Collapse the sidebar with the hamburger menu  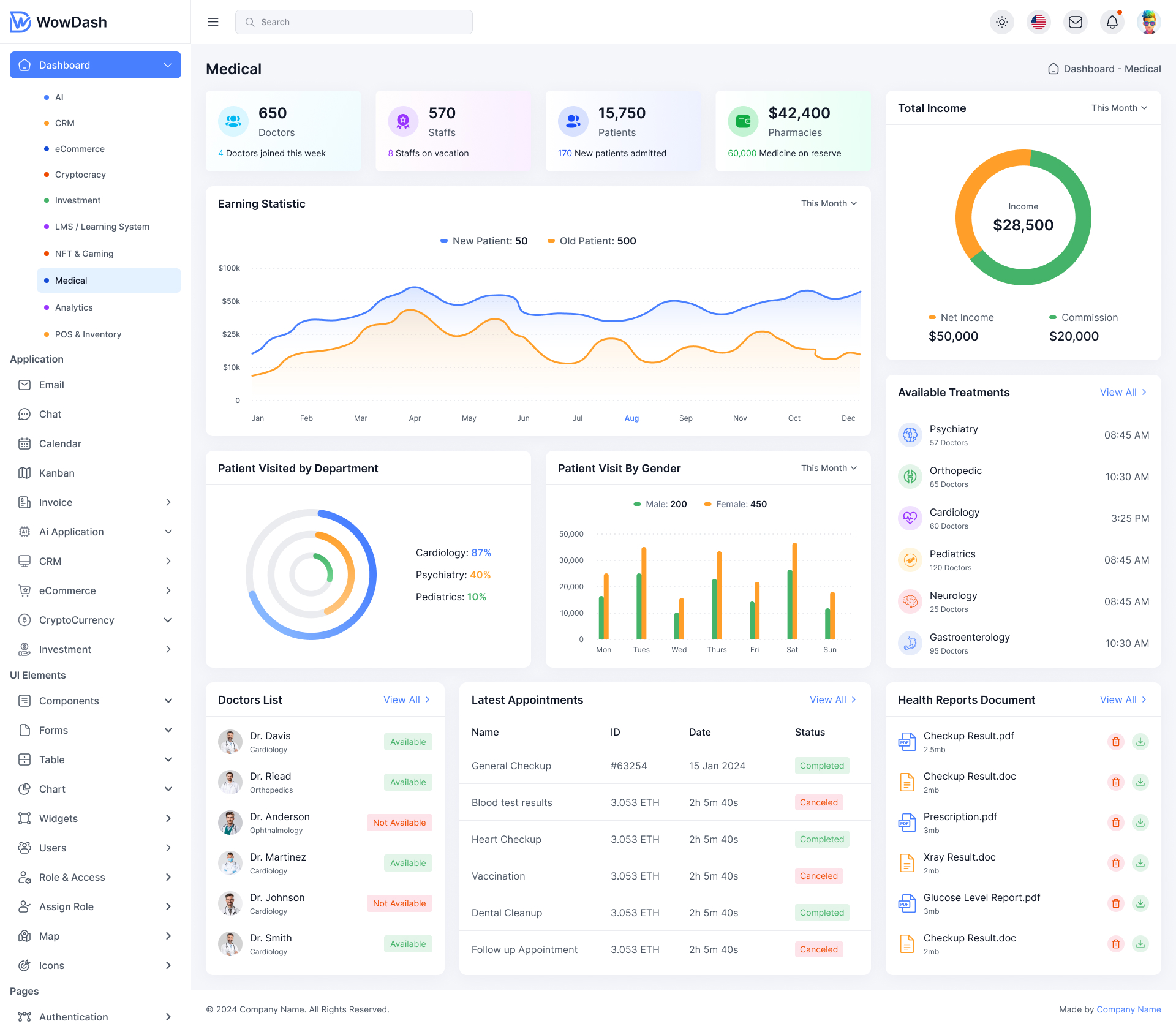213,21
